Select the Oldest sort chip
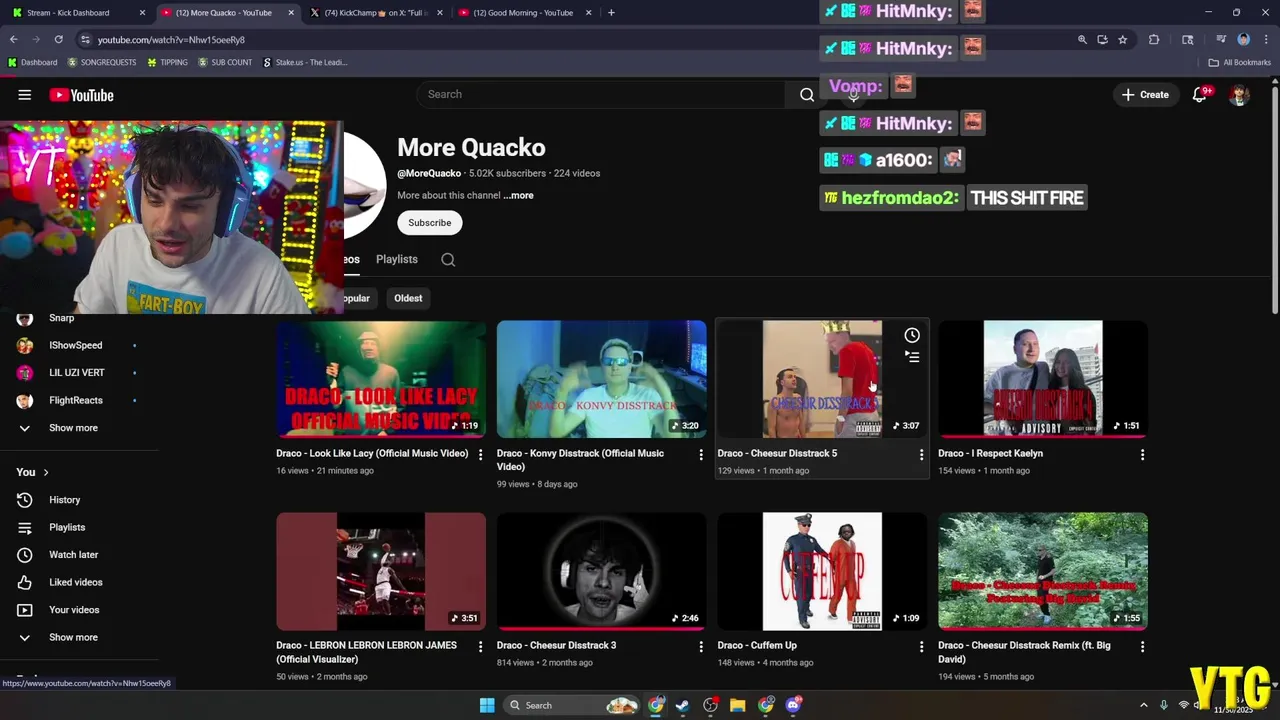 tap(408, 298)
